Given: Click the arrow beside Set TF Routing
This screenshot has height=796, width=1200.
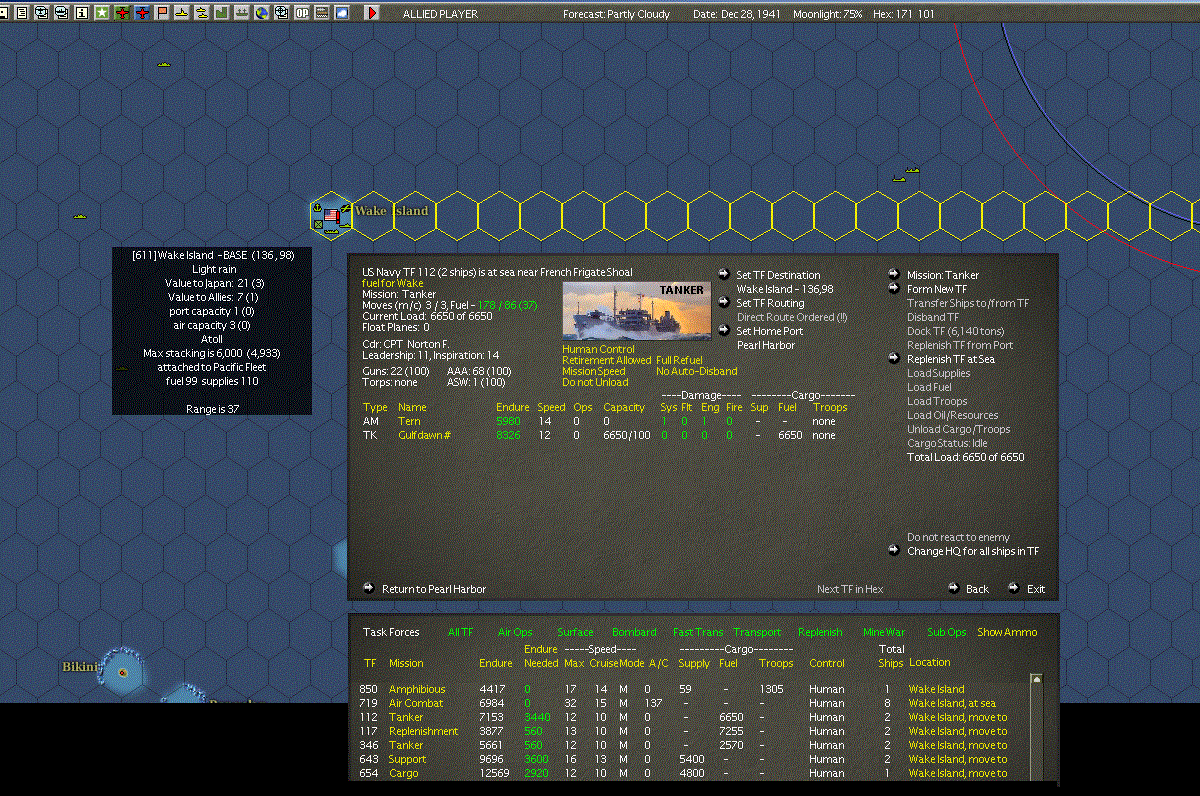Looking at the screenshot, I should click(x=724, y=302).
